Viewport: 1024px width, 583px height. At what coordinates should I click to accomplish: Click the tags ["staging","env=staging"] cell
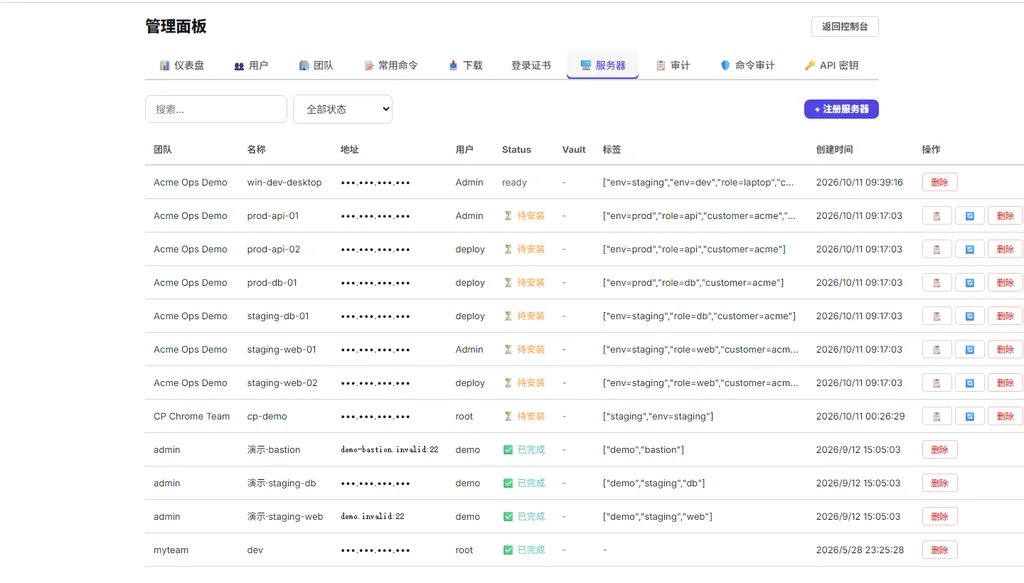pos(658,416)
